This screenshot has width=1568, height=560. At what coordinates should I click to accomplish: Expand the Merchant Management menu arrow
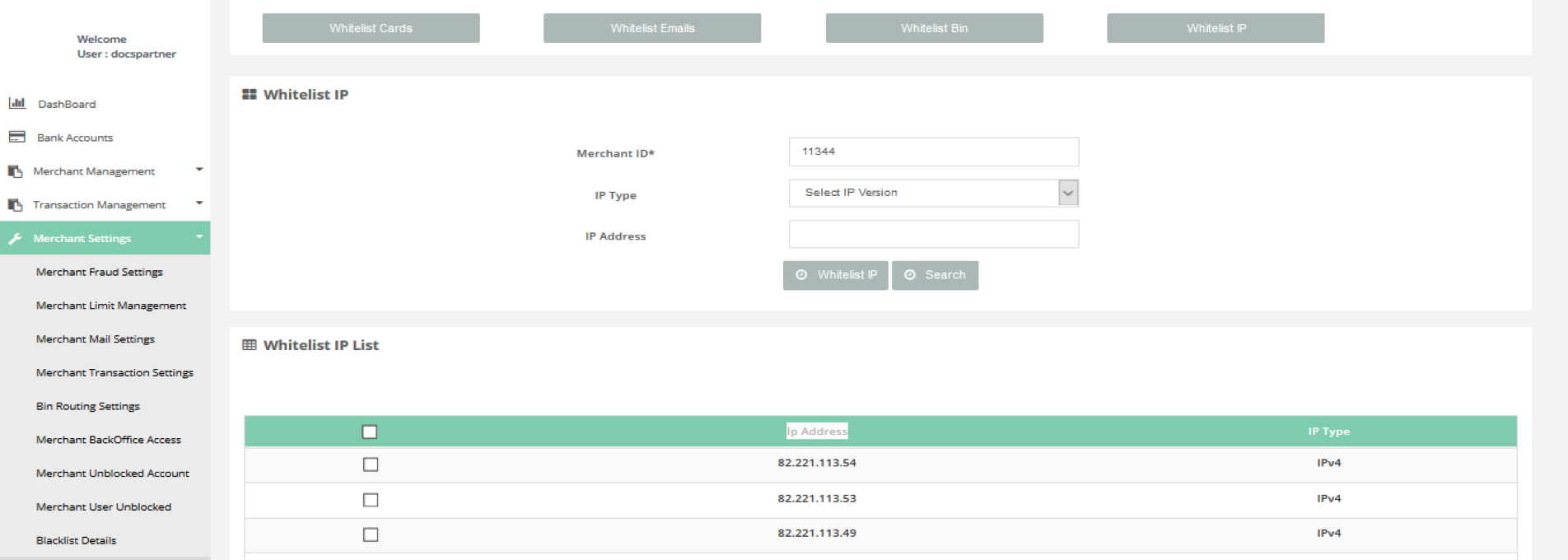[199, 170]
